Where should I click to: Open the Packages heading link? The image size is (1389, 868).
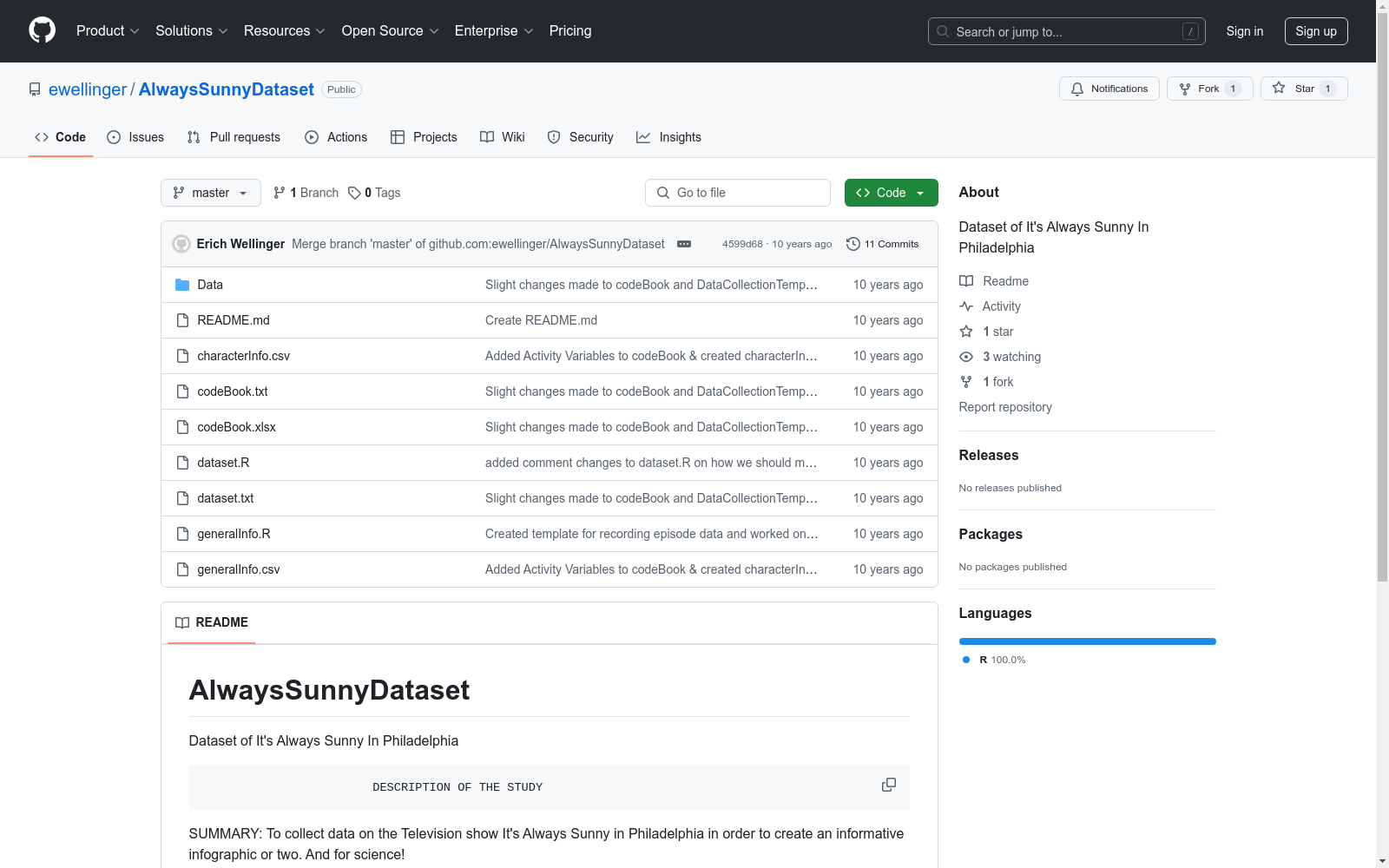(991, 534)
